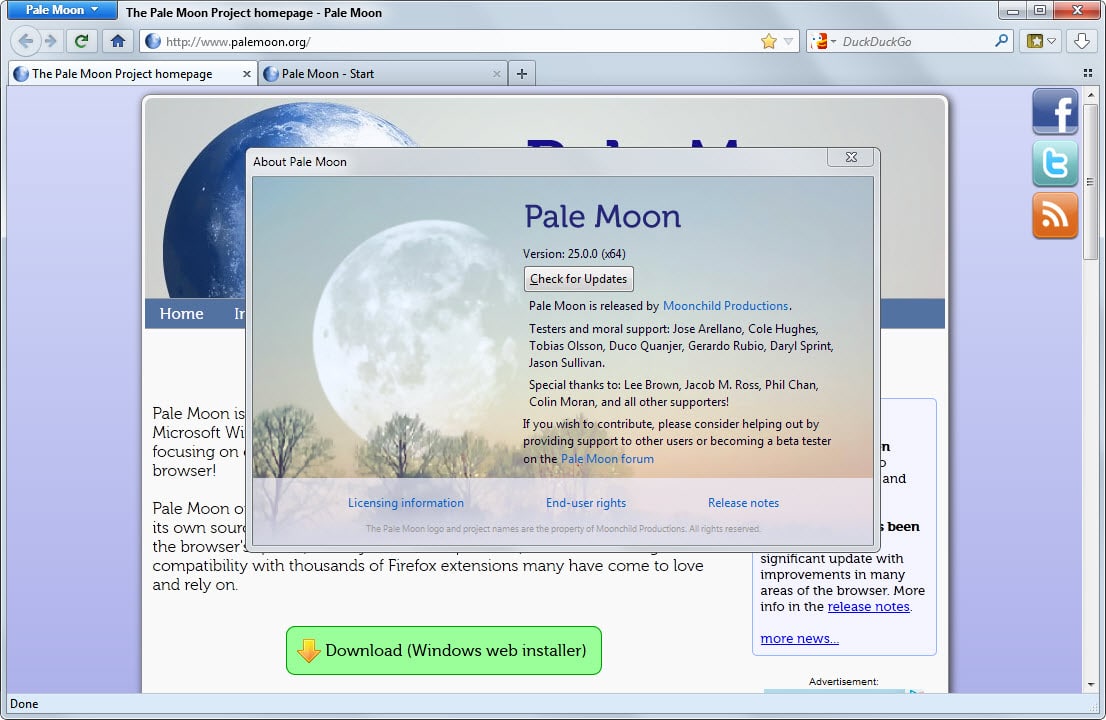Close the About Pale Moon dialog
The width and height of the screenshot is (1106, 720).
[x=851, y=157]
